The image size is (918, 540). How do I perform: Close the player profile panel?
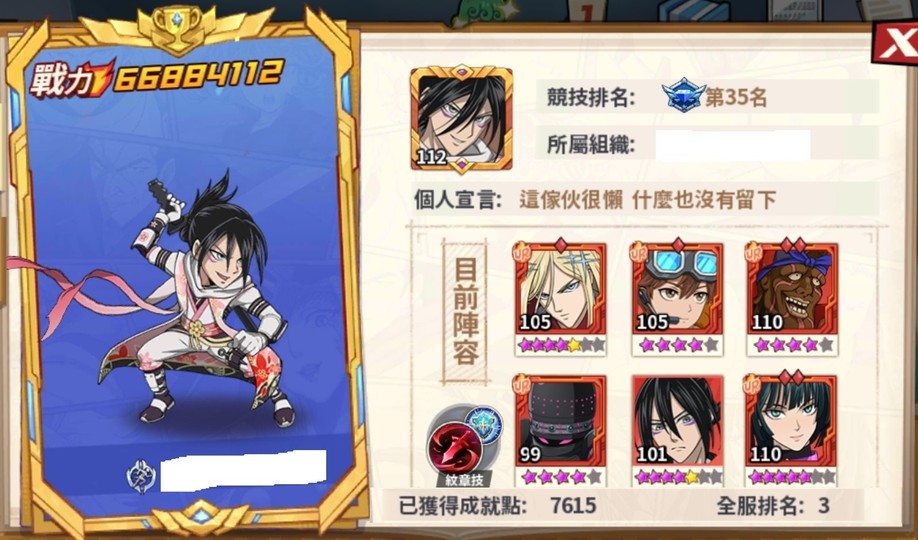tap(896, 43)
